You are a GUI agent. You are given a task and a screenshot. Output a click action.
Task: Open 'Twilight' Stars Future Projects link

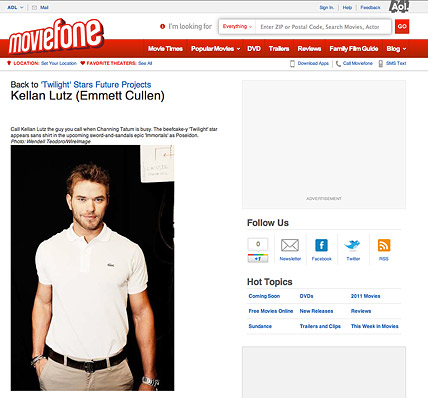click(96, 85)
